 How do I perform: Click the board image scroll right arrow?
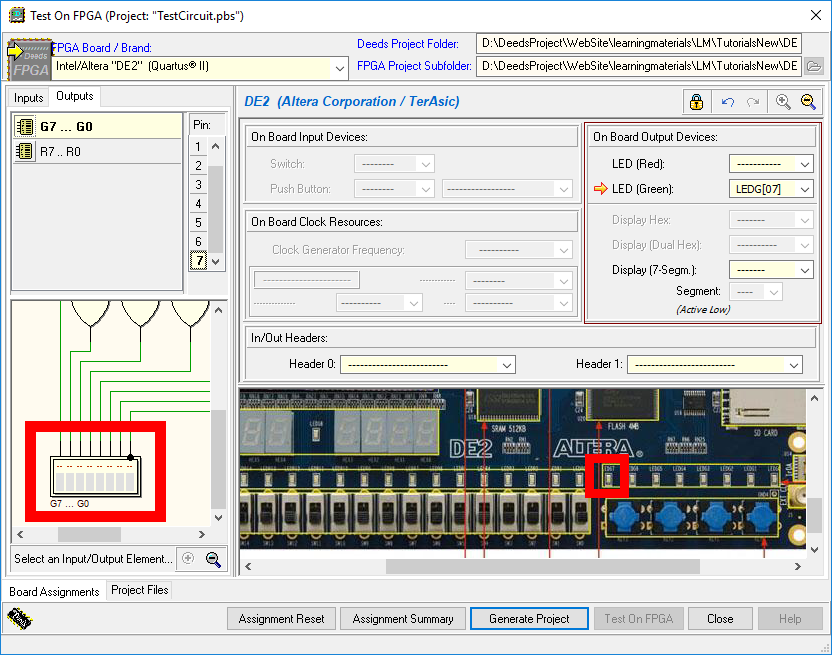pos(798,567)
